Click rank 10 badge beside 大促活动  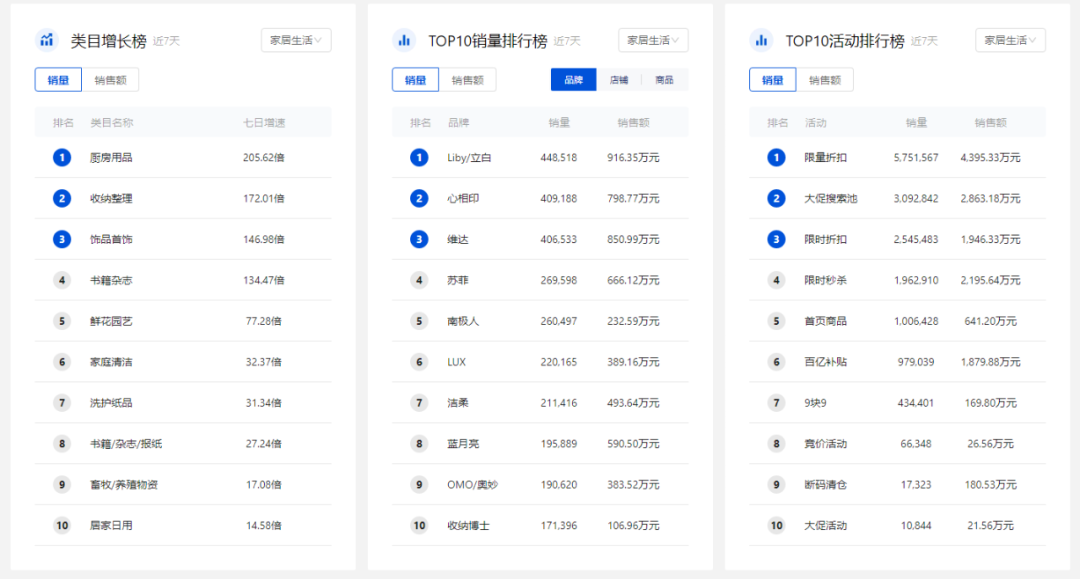[776, 525]
